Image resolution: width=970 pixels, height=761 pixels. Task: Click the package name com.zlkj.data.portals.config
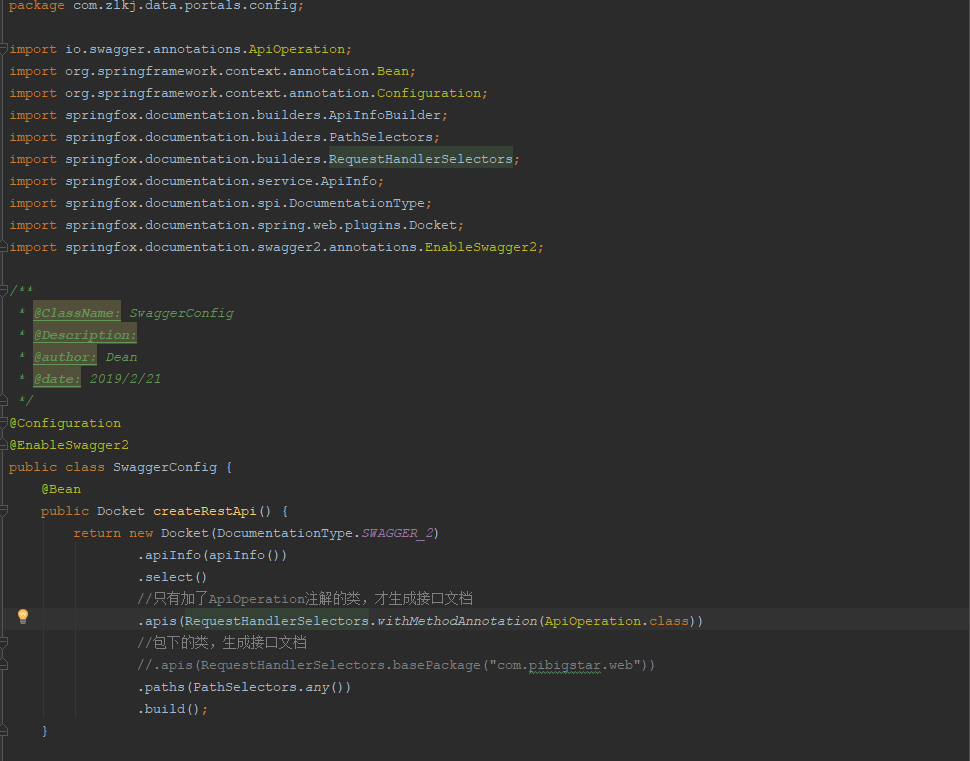pyautogui.click(x=184, y=6)
